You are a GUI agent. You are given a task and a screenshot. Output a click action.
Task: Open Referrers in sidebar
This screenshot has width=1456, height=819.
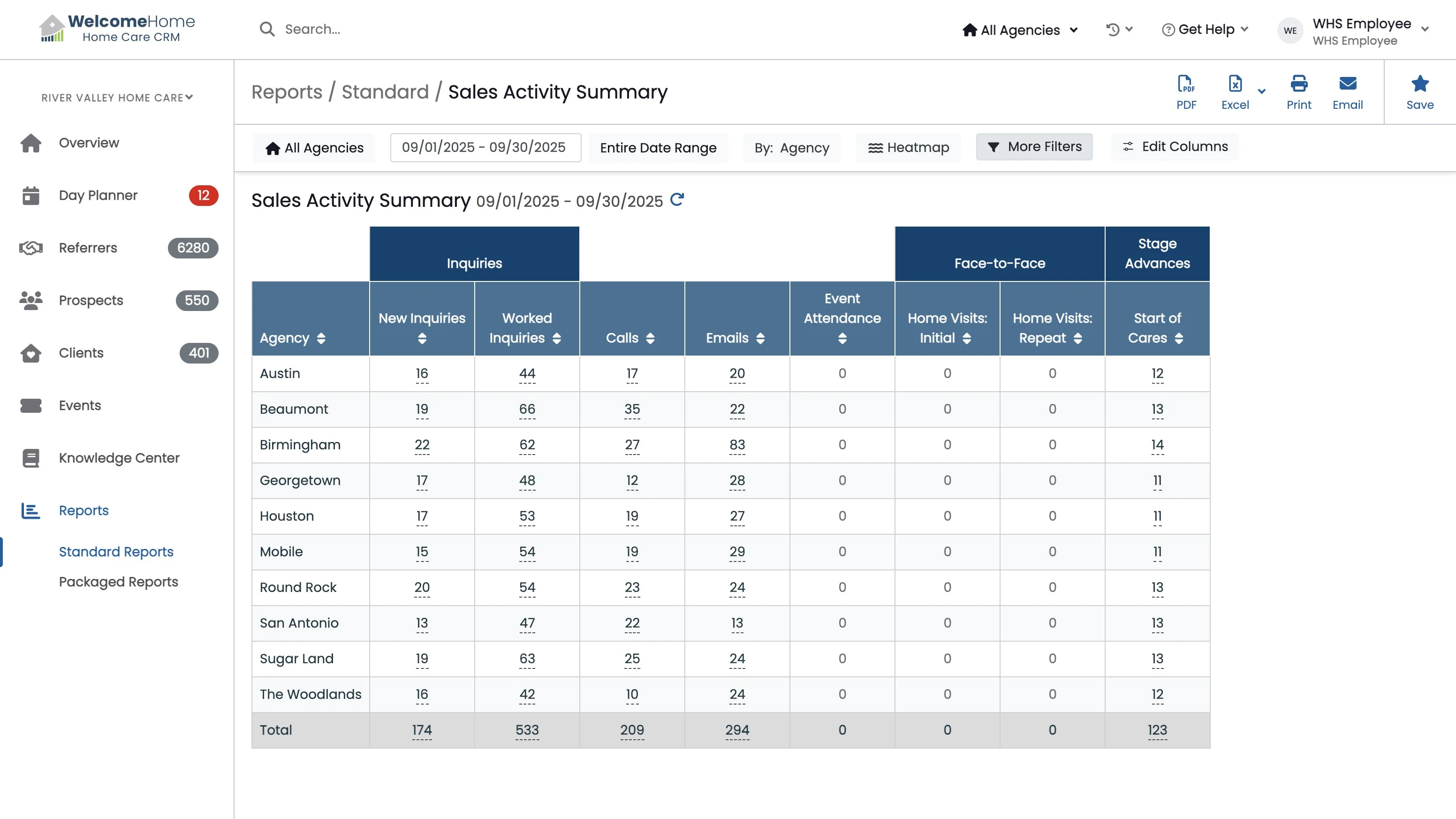point(88,248)
